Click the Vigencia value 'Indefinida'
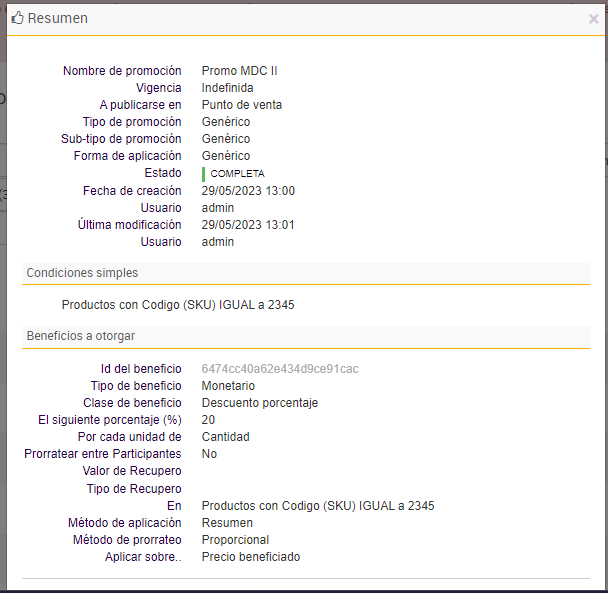Image resolution: width=608 pixels, height=593 pixels. (227, 88)
